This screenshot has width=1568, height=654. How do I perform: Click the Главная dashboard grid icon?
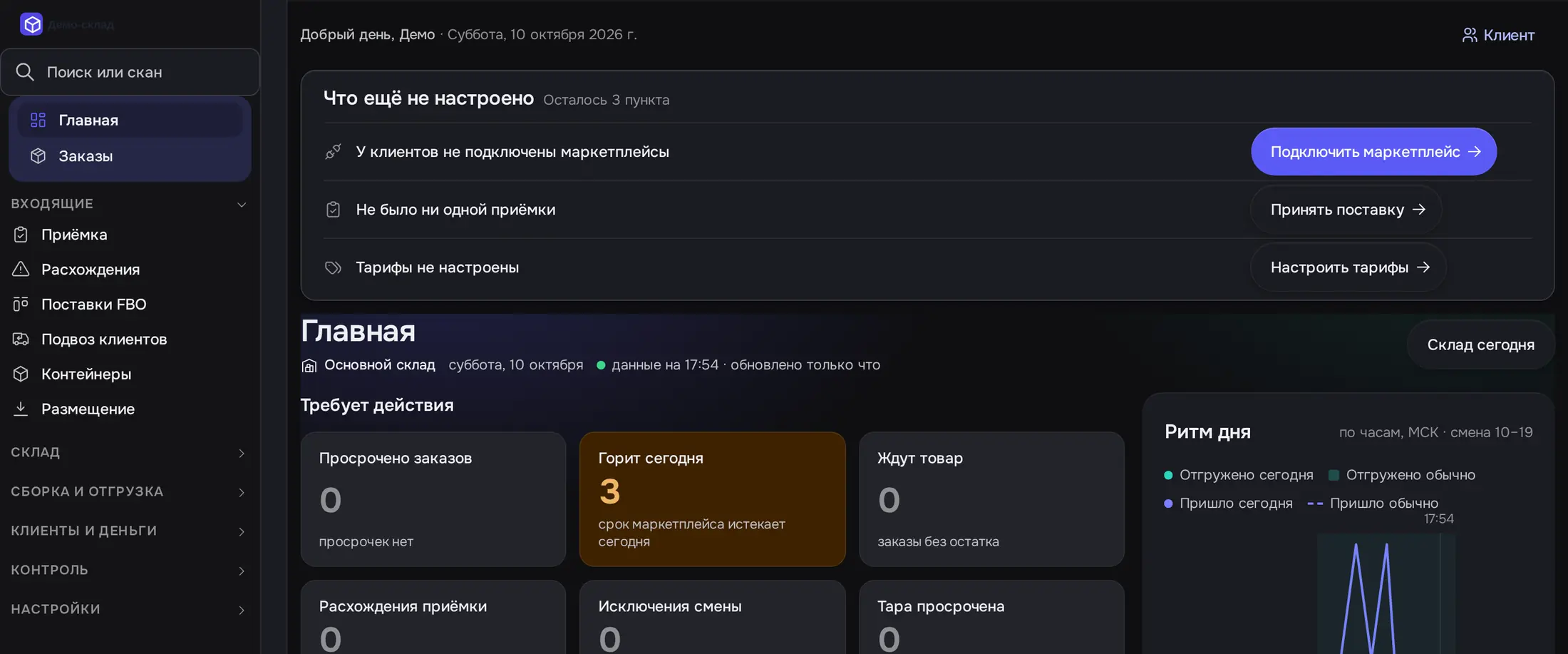(38, 120)
